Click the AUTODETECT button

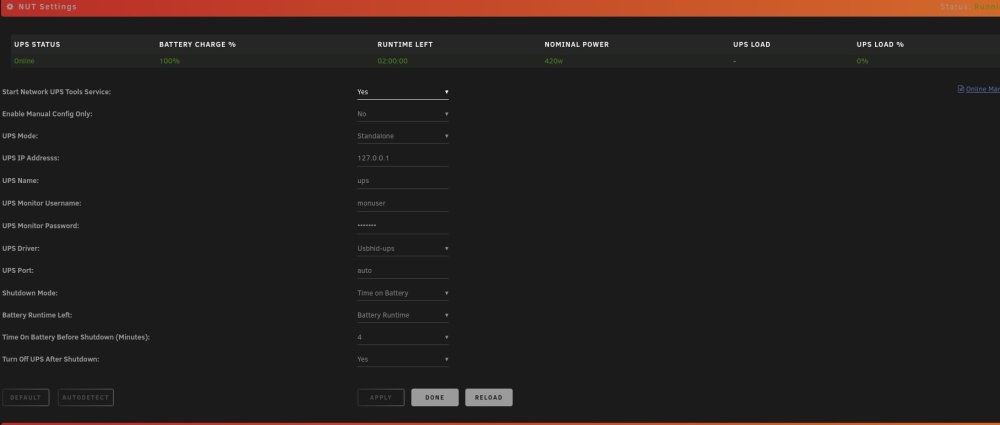85,398
